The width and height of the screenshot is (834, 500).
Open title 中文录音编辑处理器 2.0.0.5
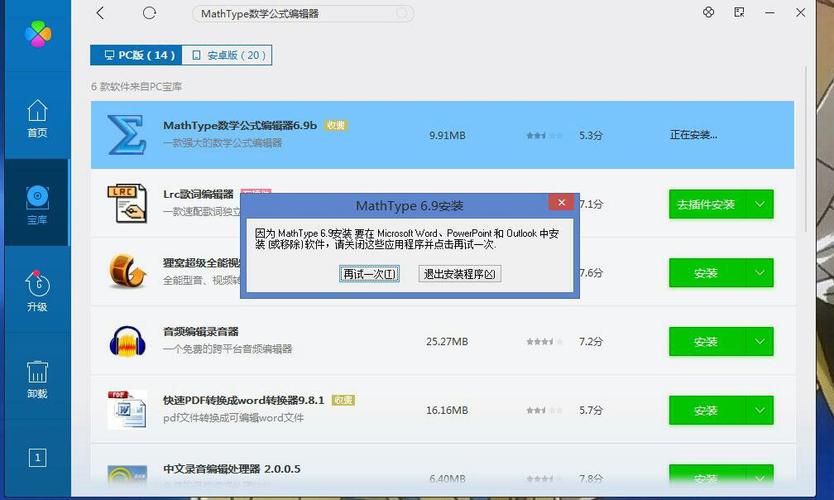(x=232, y=469)
